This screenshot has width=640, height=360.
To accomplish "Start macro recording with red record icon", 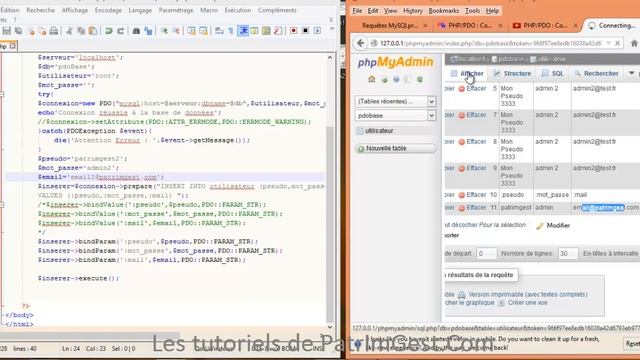I will pos(293,31).
